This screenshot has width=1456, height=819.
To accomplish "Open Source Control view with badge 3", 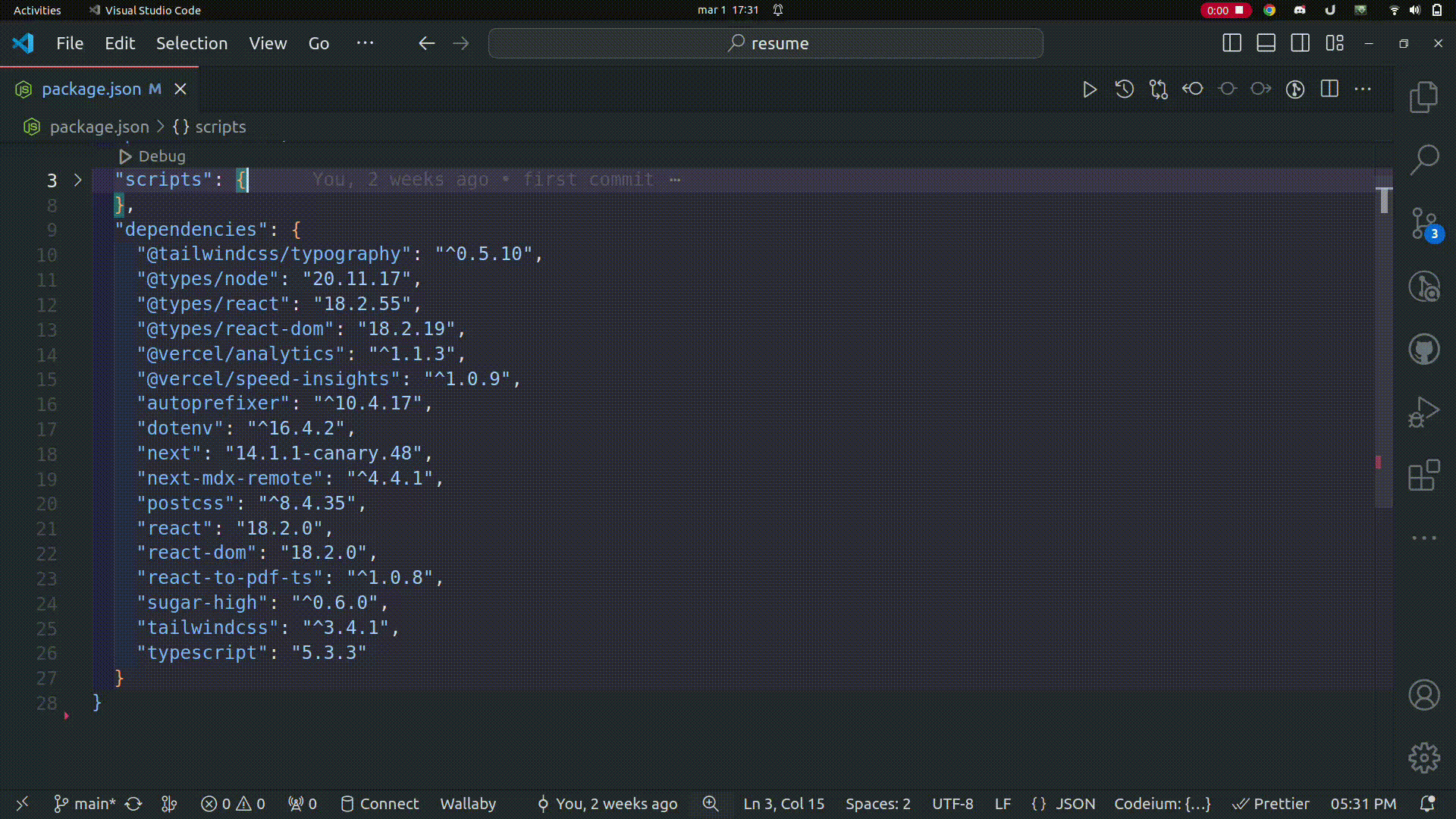I will (x=1423, y=224).
